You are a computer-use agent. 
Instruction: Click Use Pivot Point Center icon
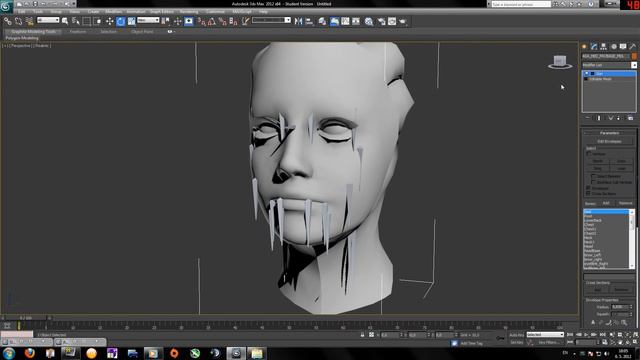point(165,21)
